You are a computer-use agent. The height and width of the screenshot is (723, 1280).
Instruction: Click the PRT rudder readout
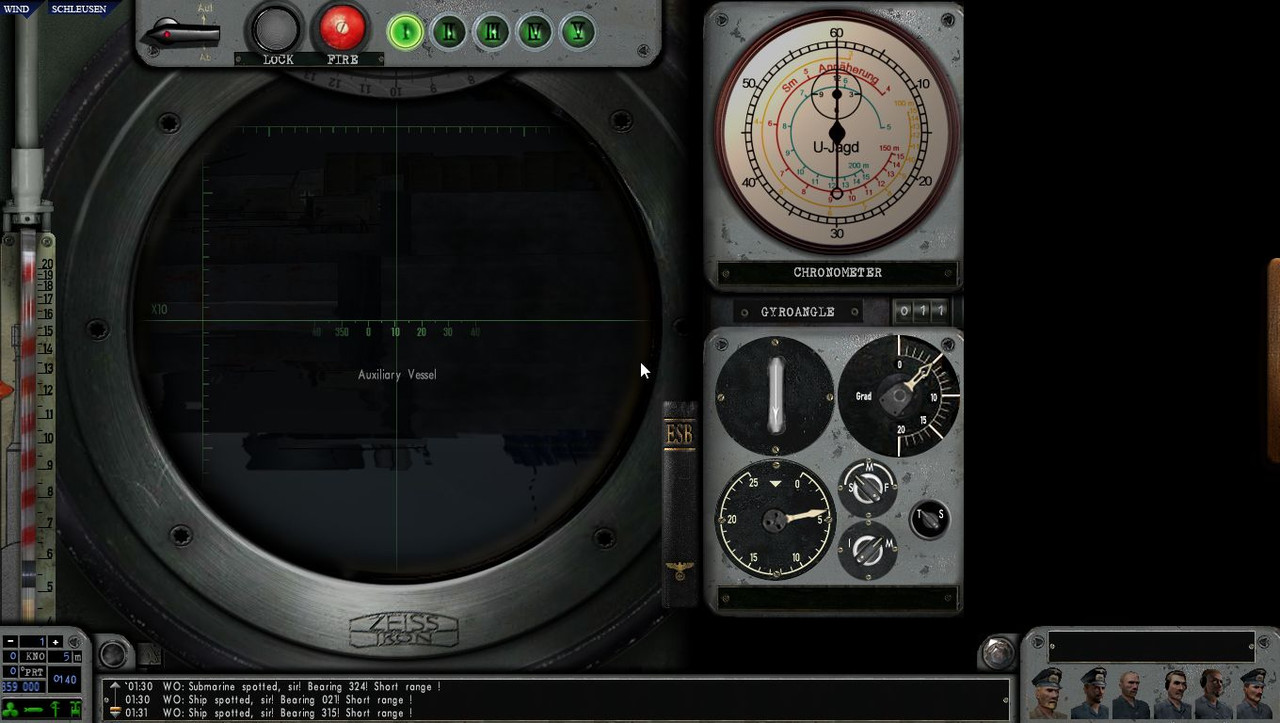point(24,672)
